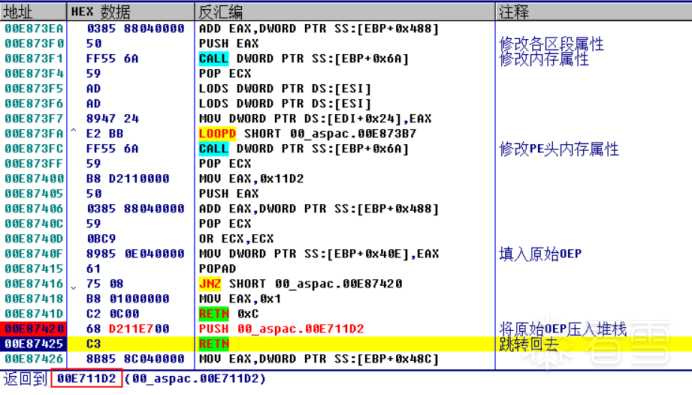Click address 00E873EA in first row
The height and width of the screenshot is (395, 692).
pos(34,29)
